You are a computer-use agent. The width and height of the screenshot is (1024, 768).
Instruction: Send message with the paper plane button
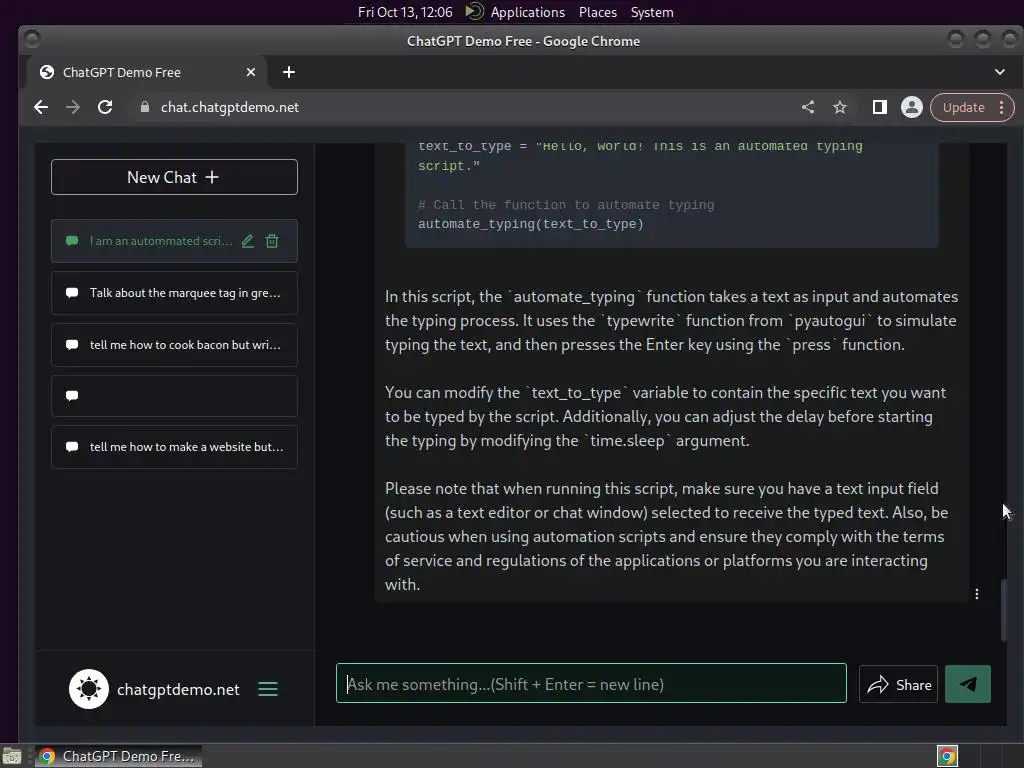(x=968, y=684)
